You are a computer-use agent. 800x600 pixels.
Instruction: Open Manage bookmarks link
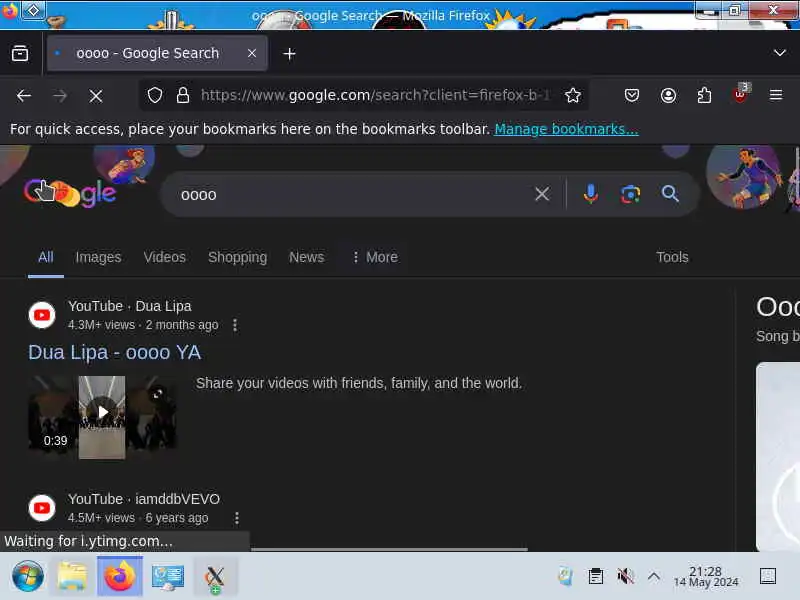pyautogui.click(x=566, y=129)
